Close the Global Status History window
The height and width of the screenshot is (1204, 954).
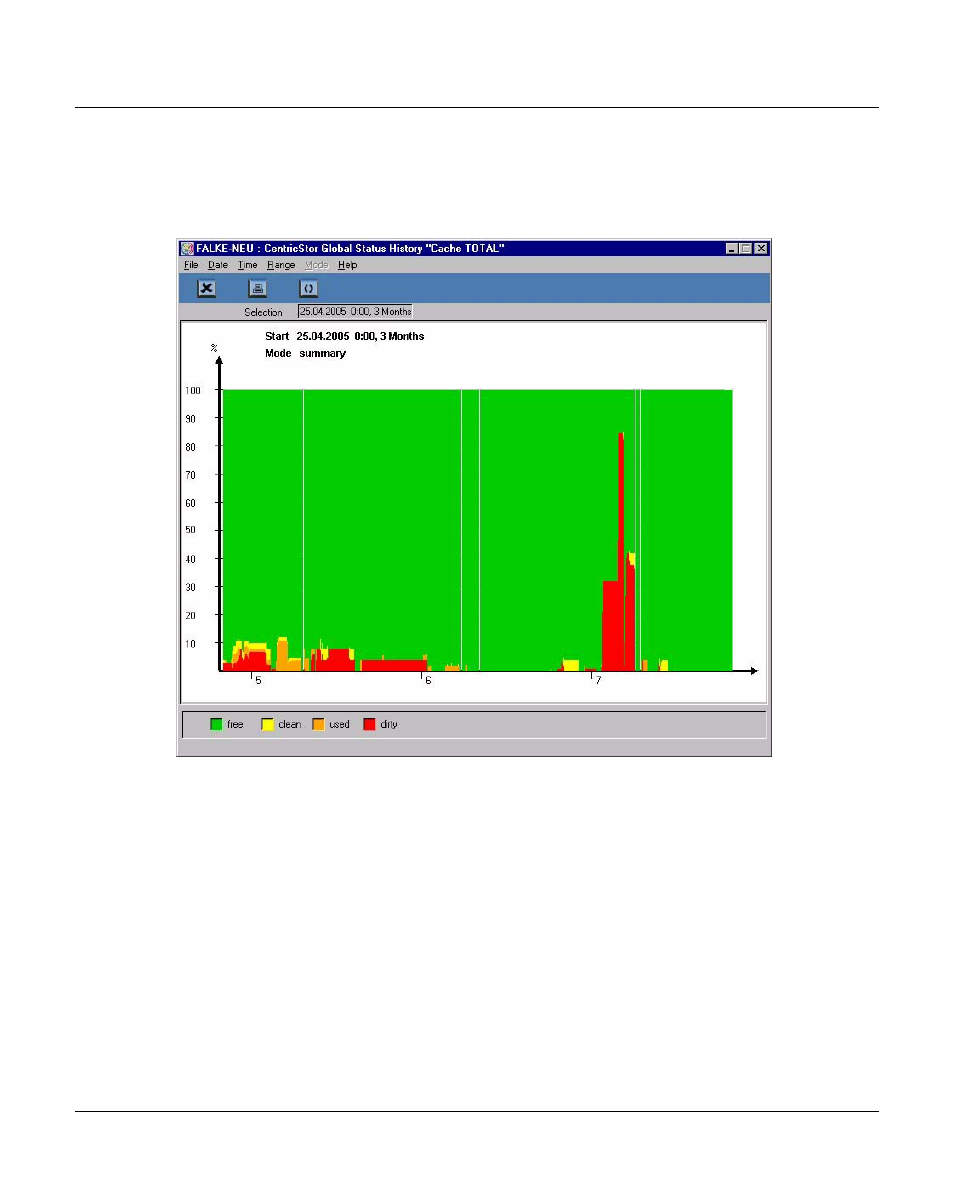761,248
